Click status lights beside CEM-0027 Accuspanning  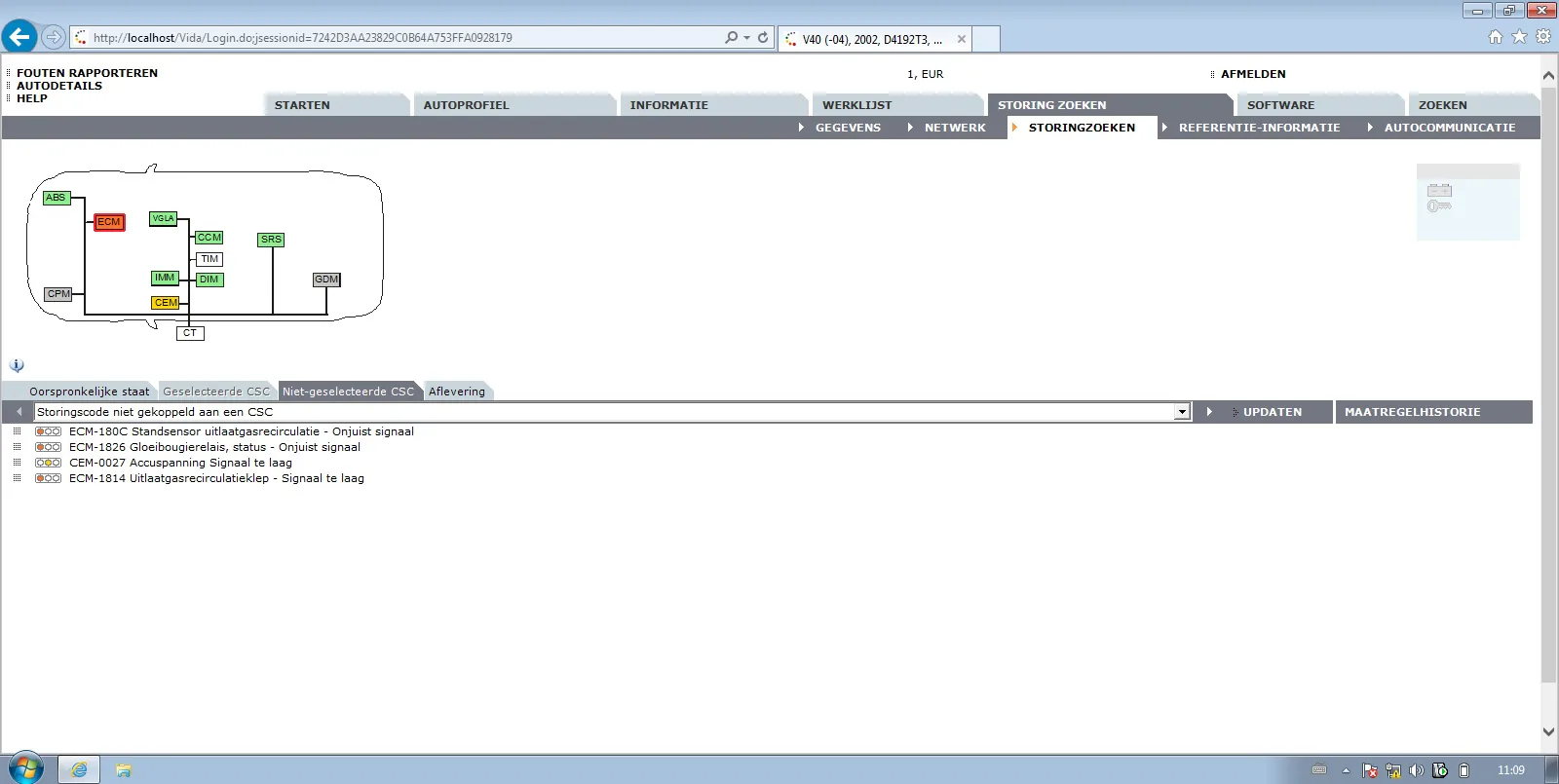click(48, 463)
